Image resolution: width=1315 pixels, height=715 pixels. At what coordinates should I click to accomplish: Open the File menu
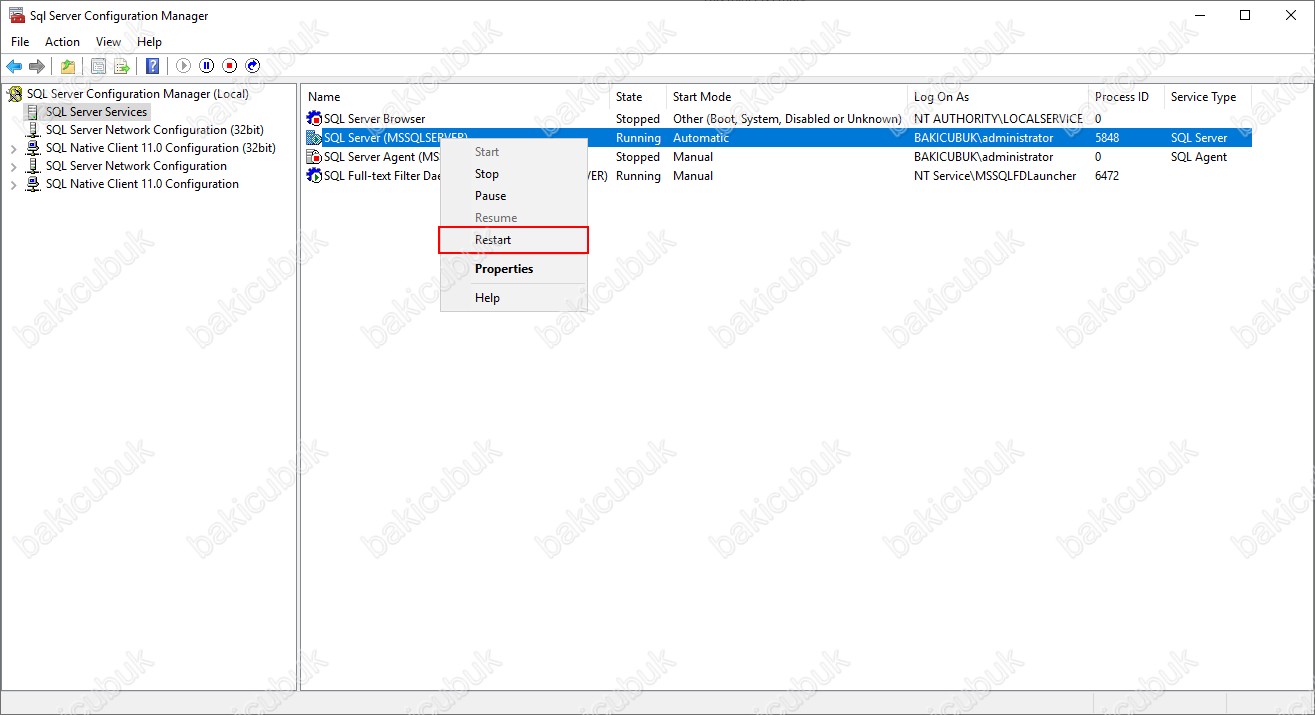pyautogui.click(x=20, y=42)
